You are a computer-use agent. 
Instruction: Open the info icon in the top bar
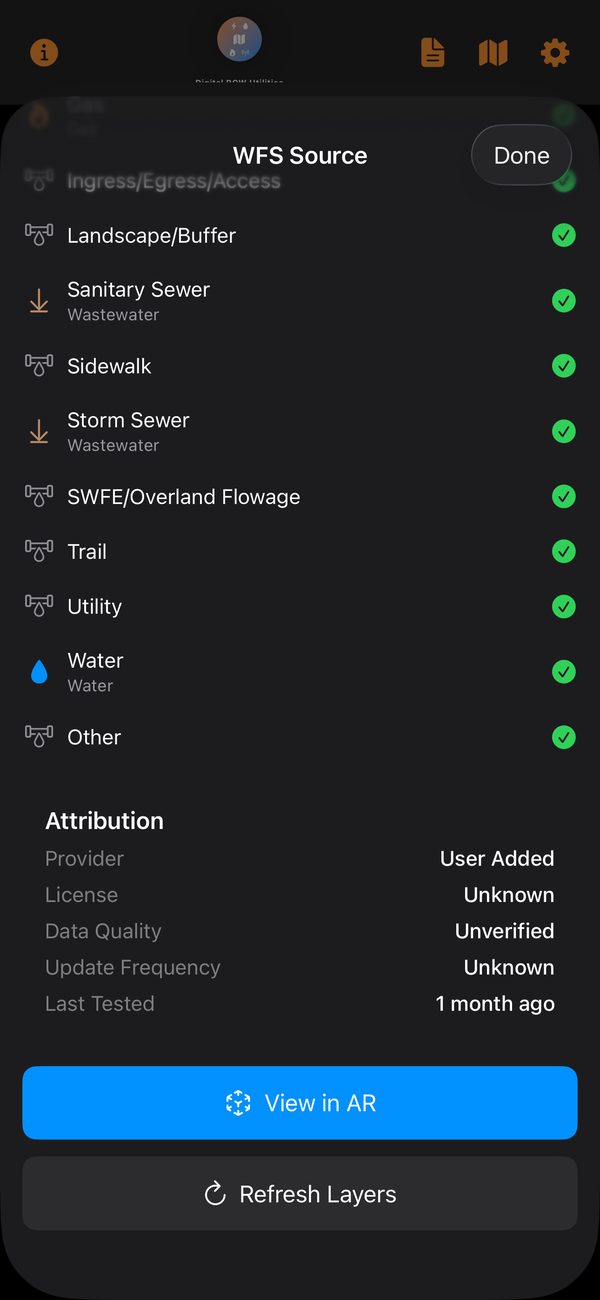[43, 52]
